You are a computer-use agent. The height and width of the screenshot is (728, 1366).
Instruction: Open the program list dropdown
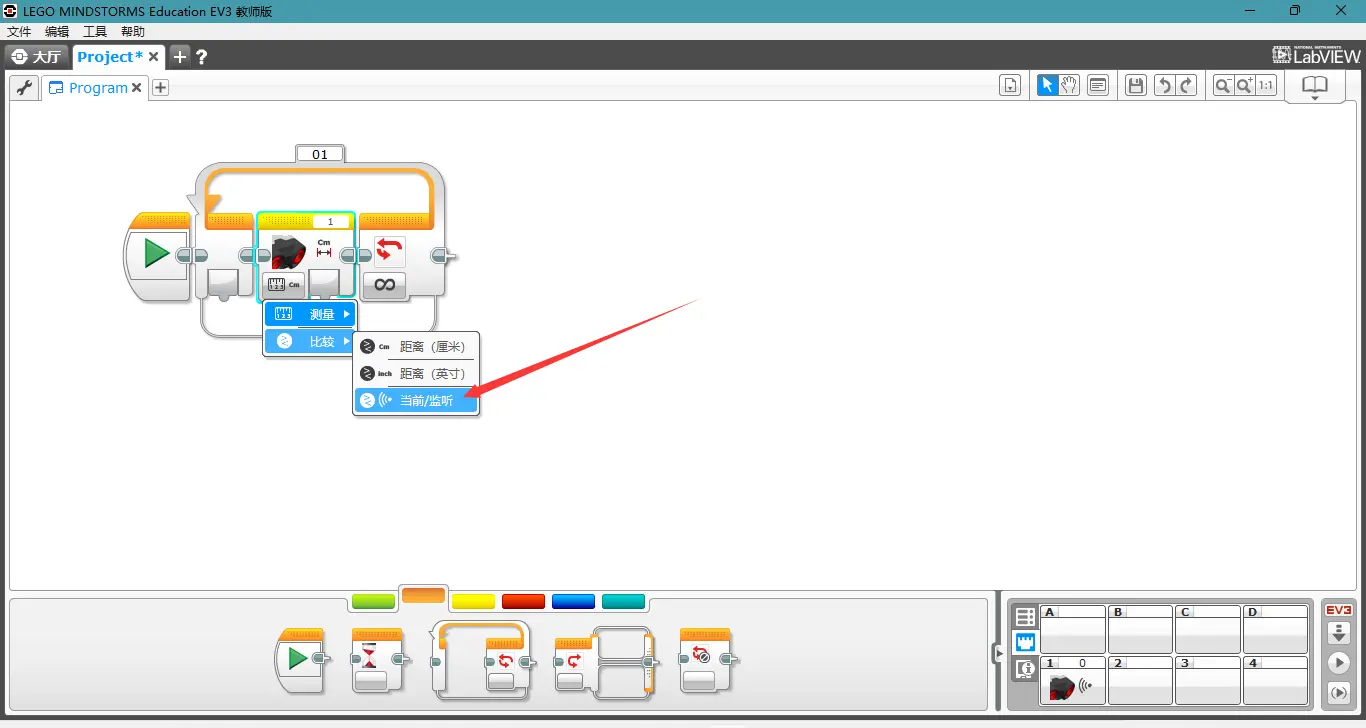tap(1010, 86)
